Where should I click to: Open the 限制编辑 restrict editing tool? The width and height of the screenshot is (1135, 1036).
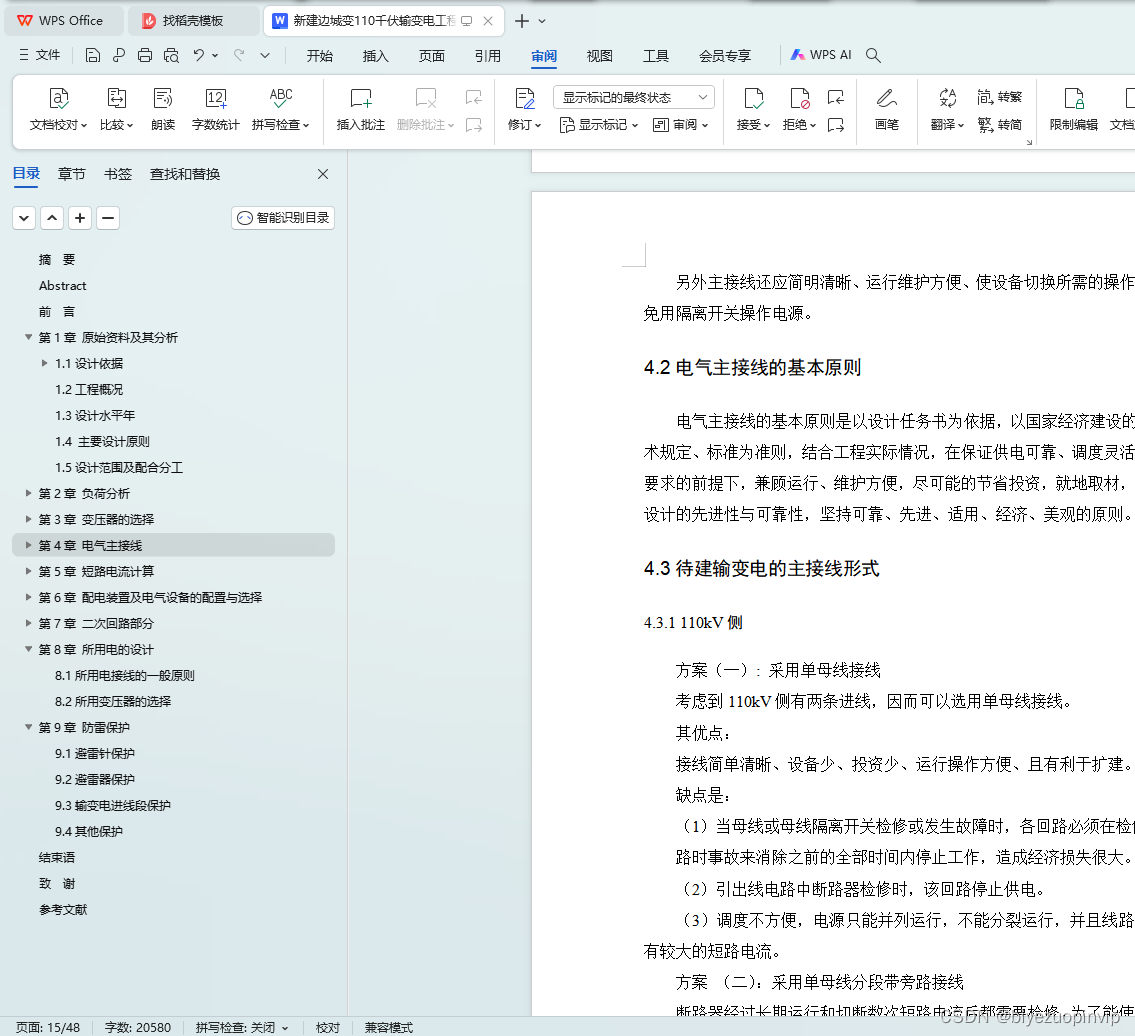(1073, 109)
